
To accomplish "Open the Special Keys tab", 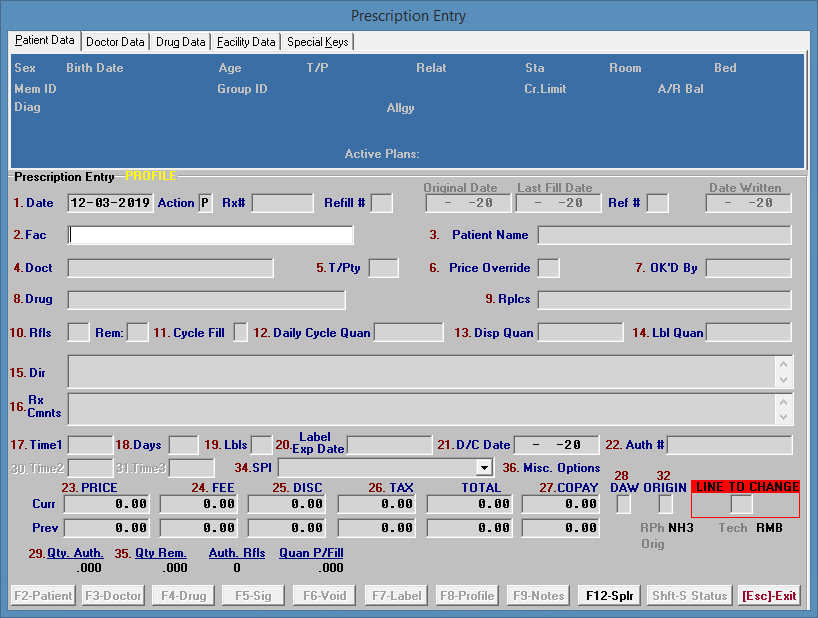I will tap(318, 42).
